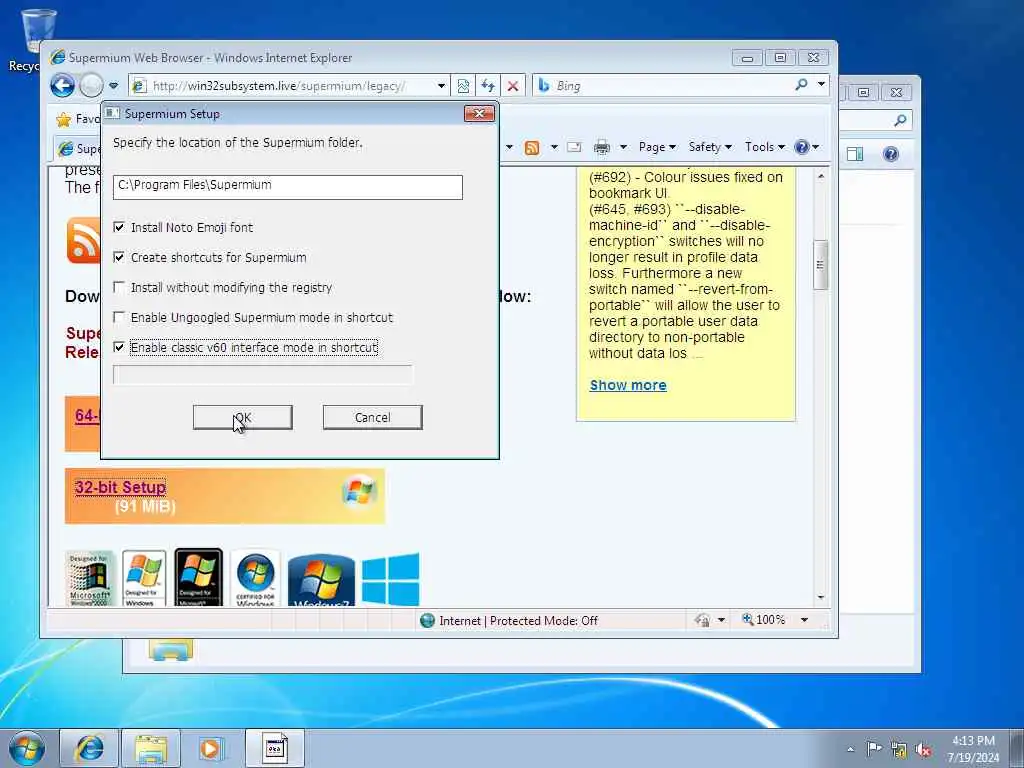The width and height of the screenshot is (1024, 768).
Task: Uncheck Install Noto Emoji font
Action: [119, 227]
